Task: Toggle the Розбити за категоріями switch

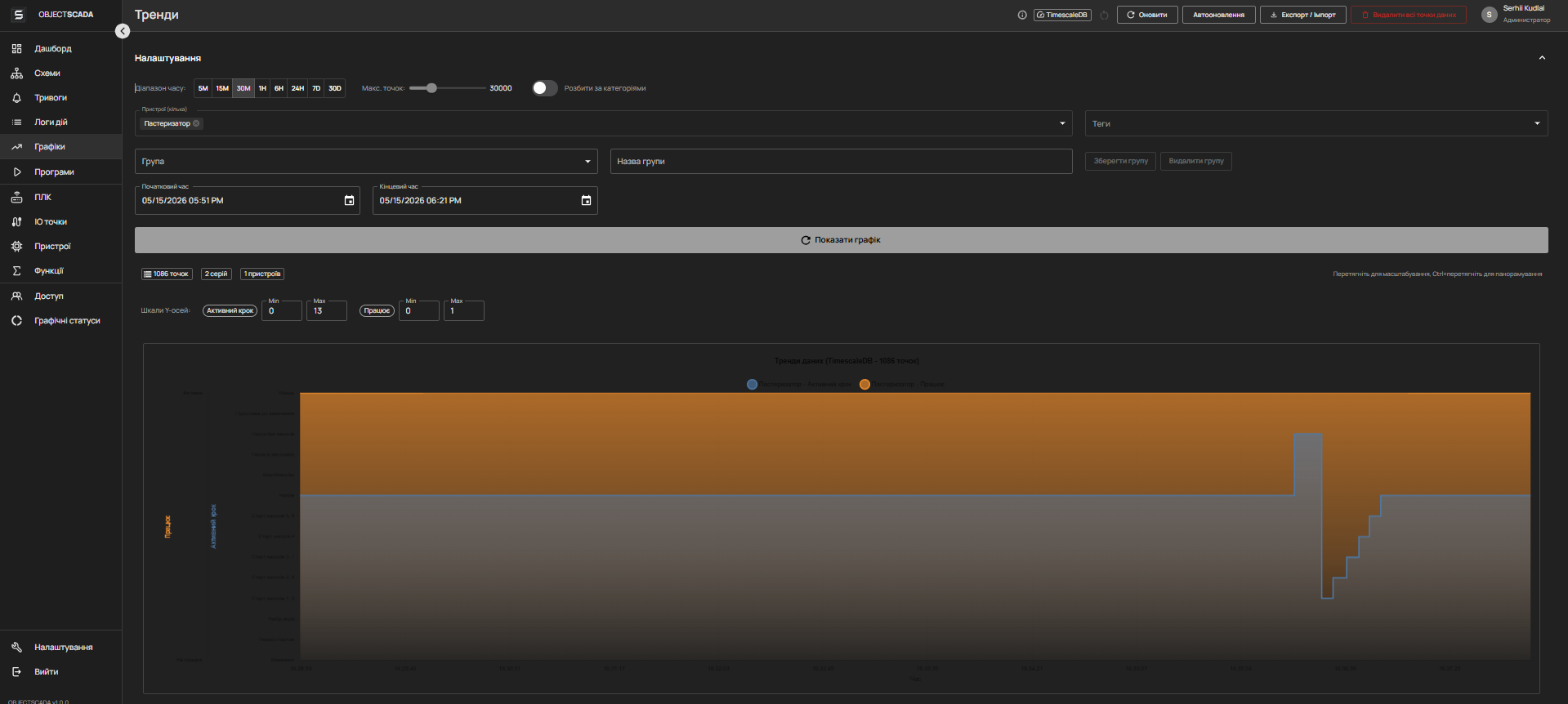Action: click(x=544, y=88)
